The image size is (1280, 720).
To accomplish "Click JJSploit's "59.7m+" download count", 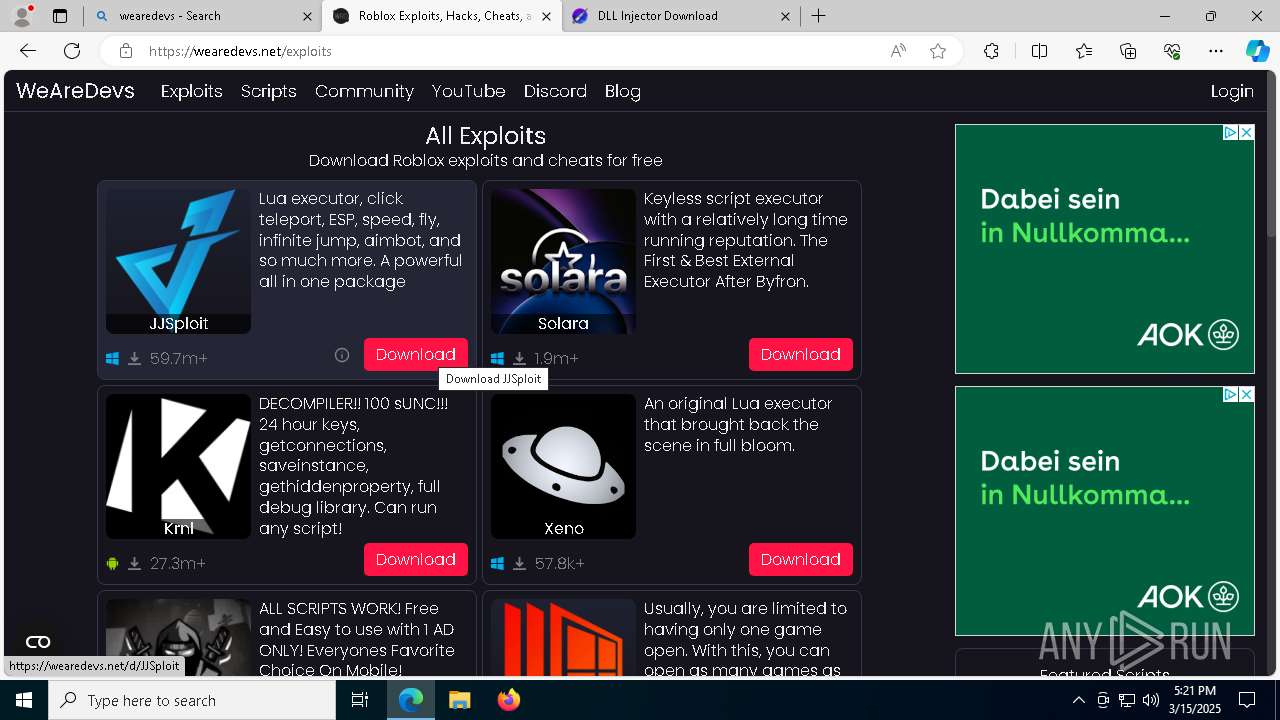I will tap(179, 358).
